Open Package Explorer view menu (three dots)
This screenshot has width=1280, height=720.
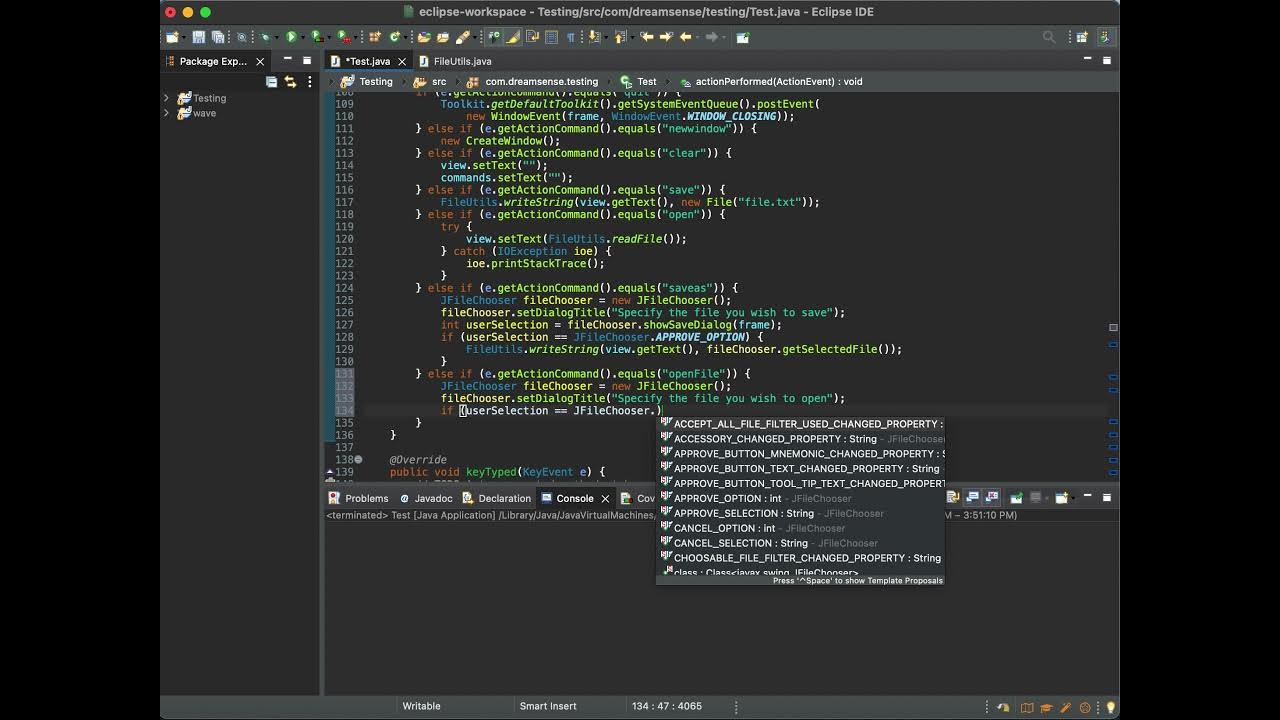pos(309,81)
